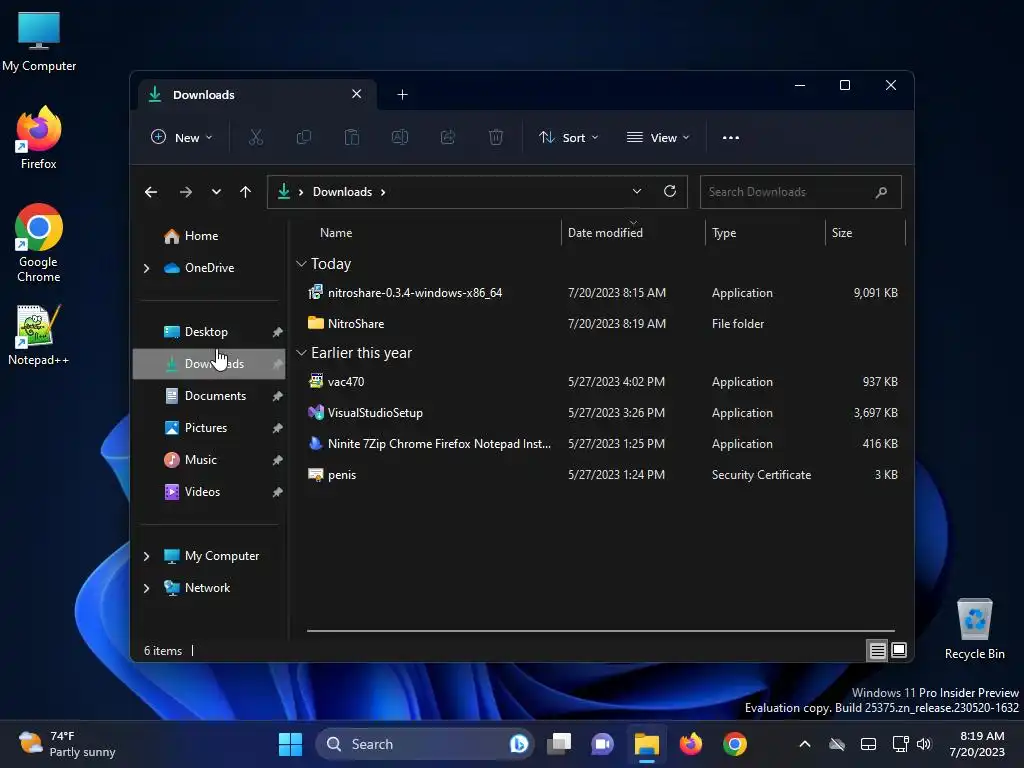
Task: Click the search magnifier in Search Downloads
Action: [881, 192]
